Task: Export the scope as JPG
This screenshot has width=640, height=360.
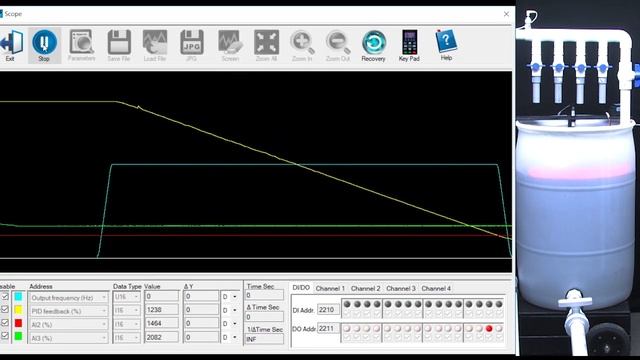Action: tap(191, 46)
